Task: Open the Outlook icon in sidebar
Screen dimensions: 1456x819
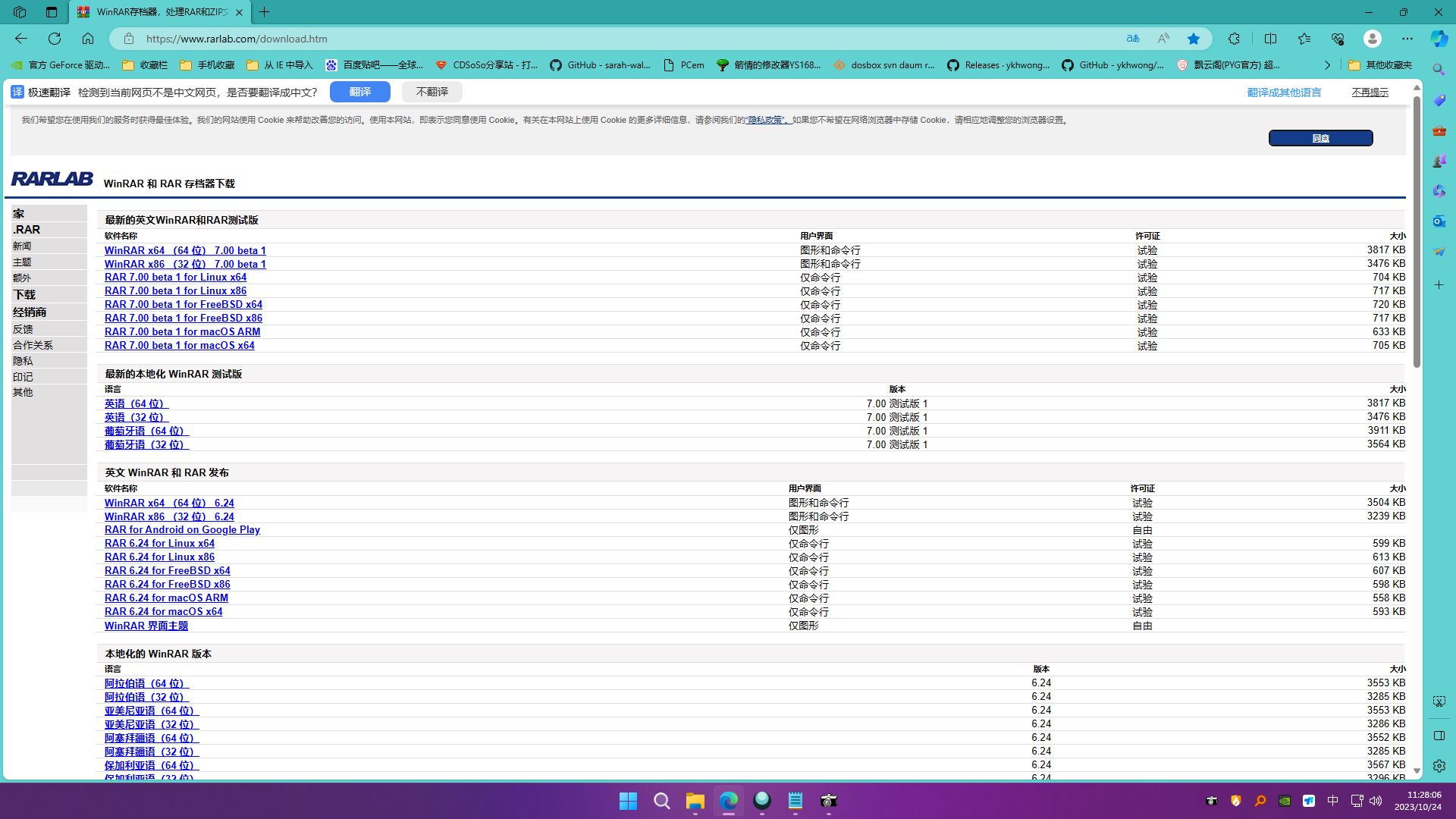Action: click(1439, 221)
